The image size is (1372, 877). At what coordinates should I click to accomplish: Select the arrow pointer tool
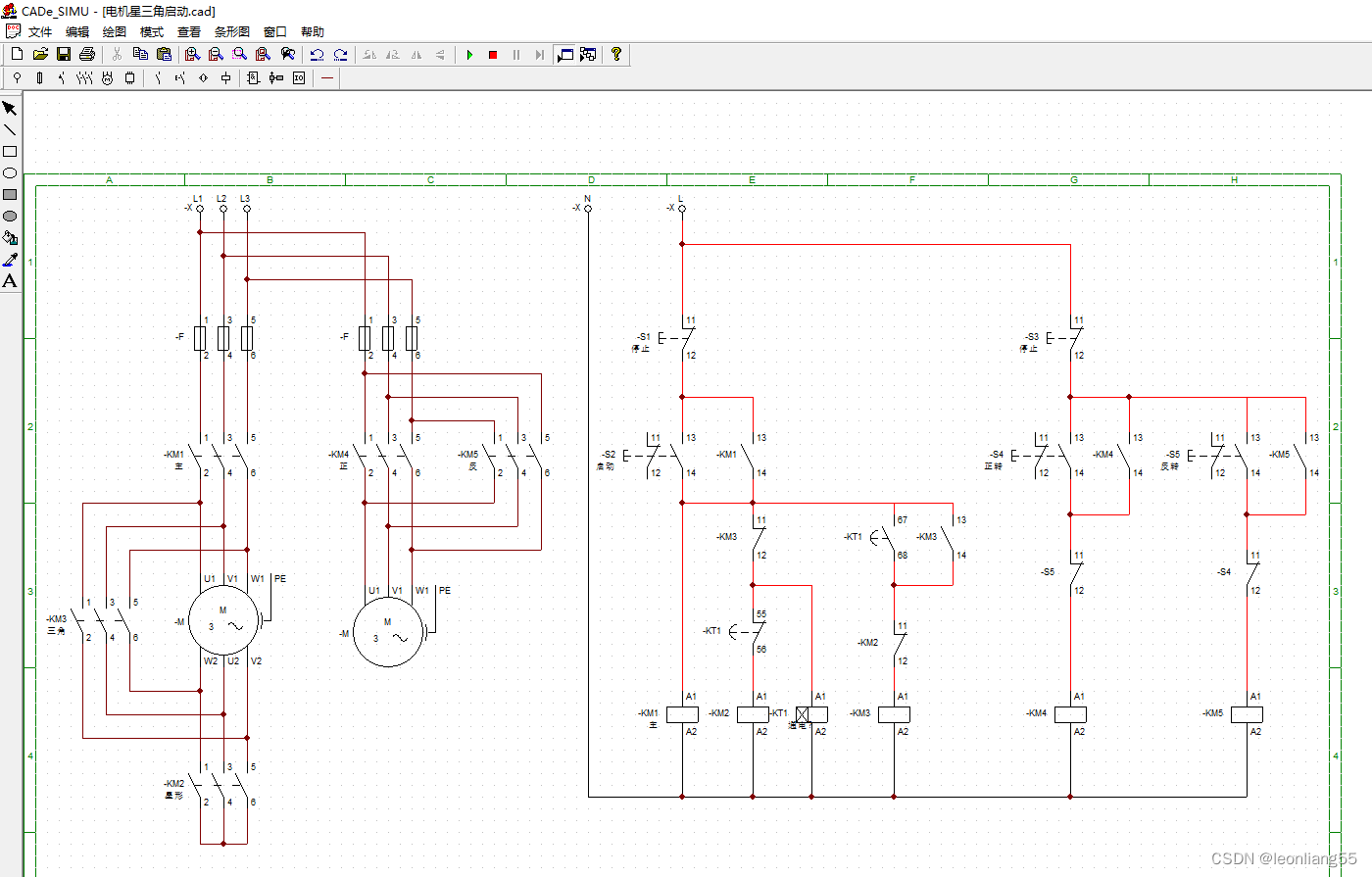pos(10,108)
